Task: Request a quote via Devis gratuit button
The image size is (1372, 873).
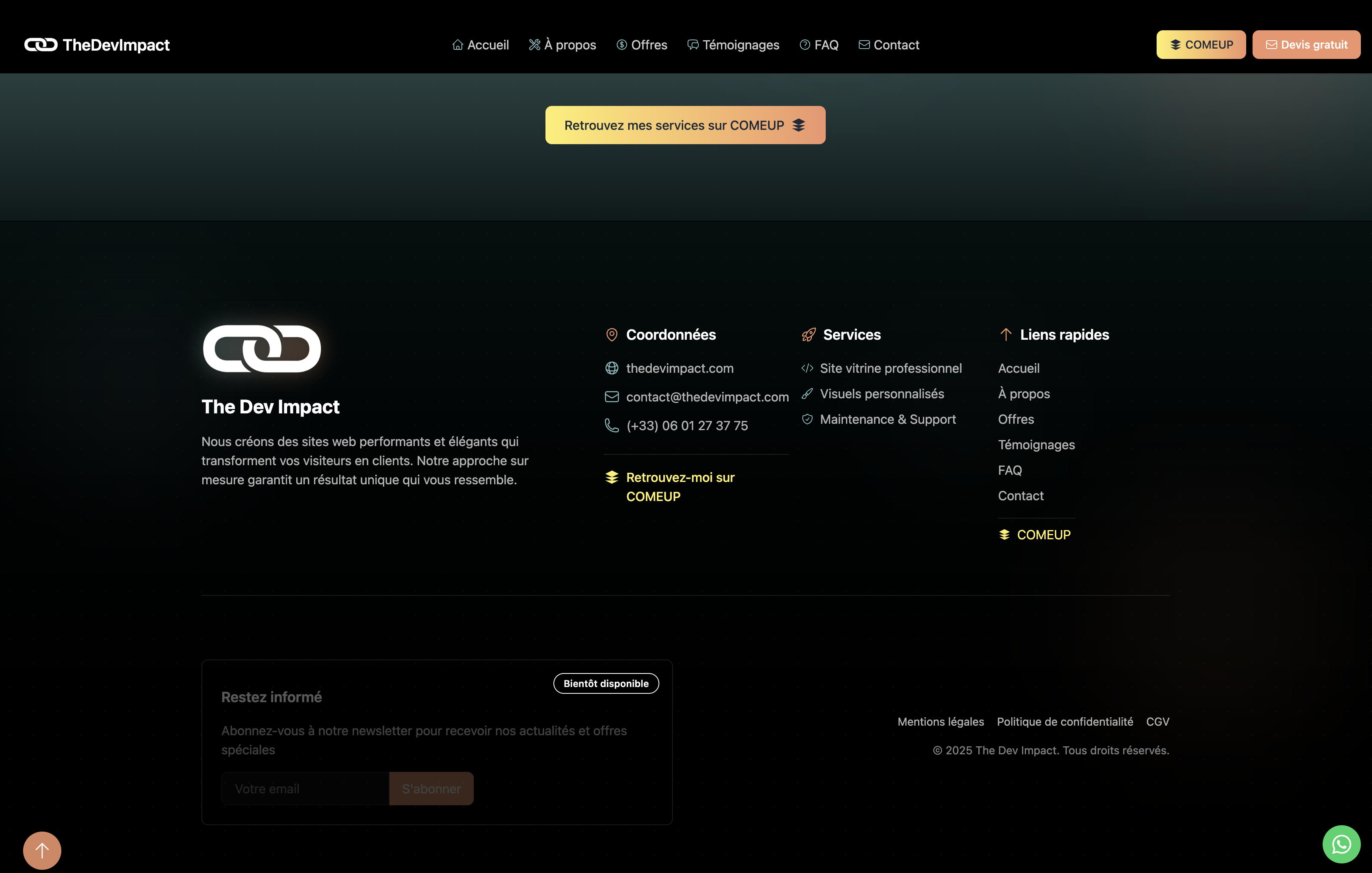Action: coord(1306,45)
